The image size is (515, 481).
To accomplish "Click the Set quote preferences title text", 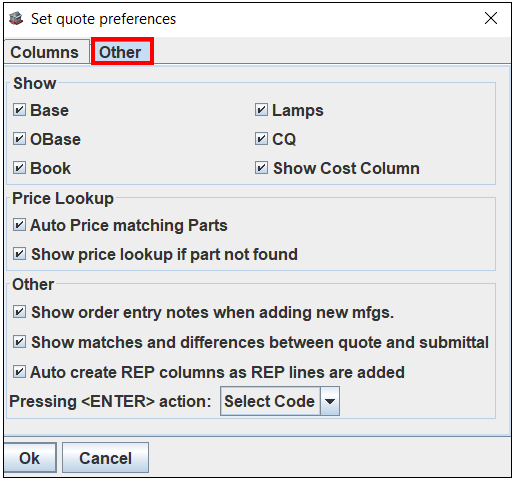I will [103, 19].
